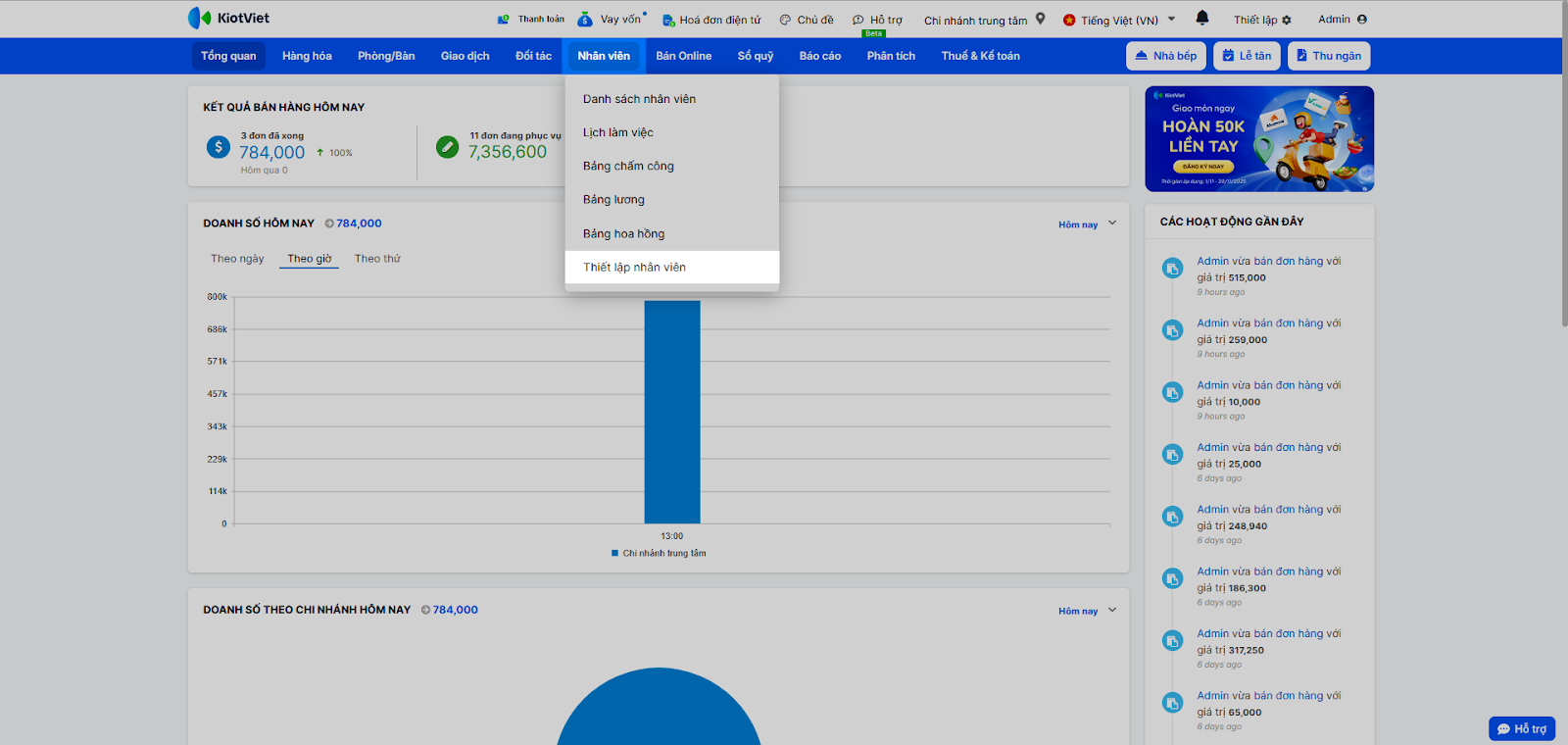Screen dimensions: 1568x745
Task: Click the Hoàn 50K Liền Tay promo banner
Action: click(x=1259, y=139)
